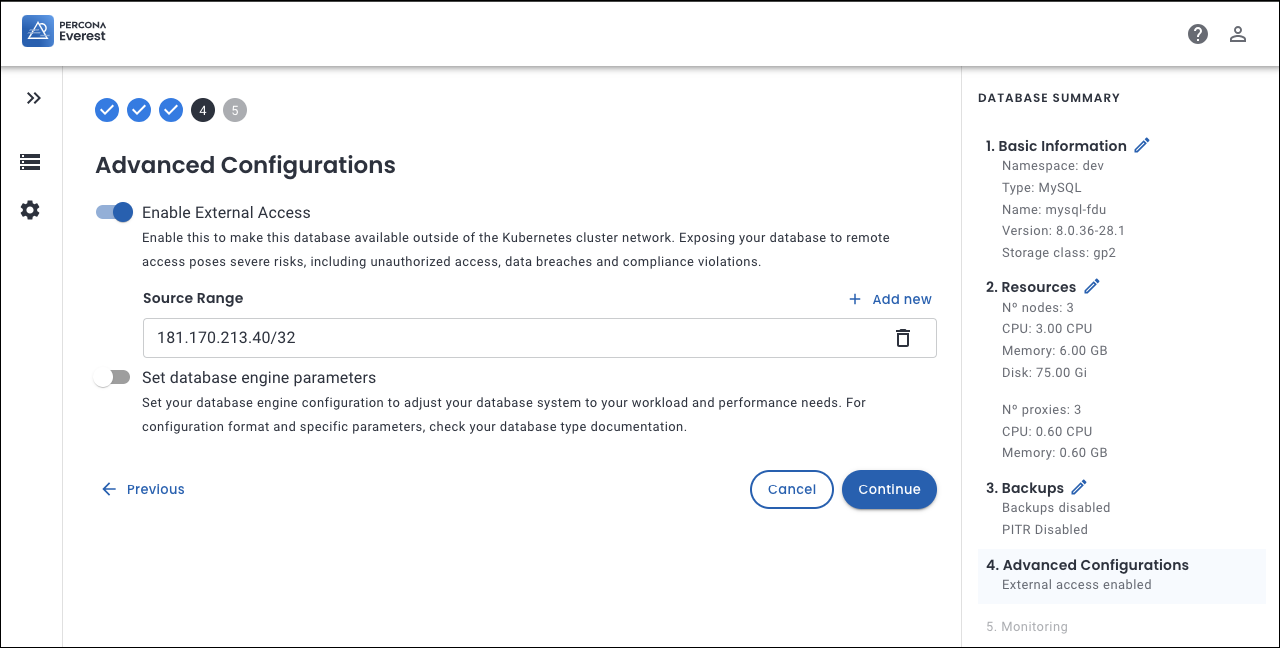1280x648 pixels.
Task: Open the user profile icon
Action: pyautogui.click(x=1237, y=34)
